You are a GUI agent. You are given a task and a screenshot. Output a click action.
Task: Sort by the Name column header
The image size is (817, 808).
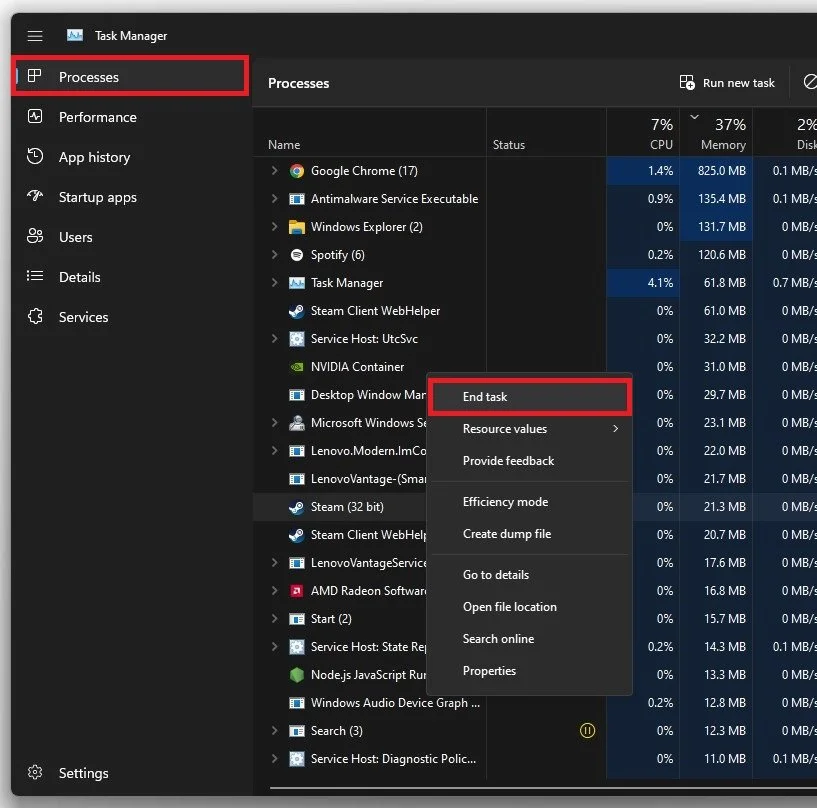click(284, 145)
